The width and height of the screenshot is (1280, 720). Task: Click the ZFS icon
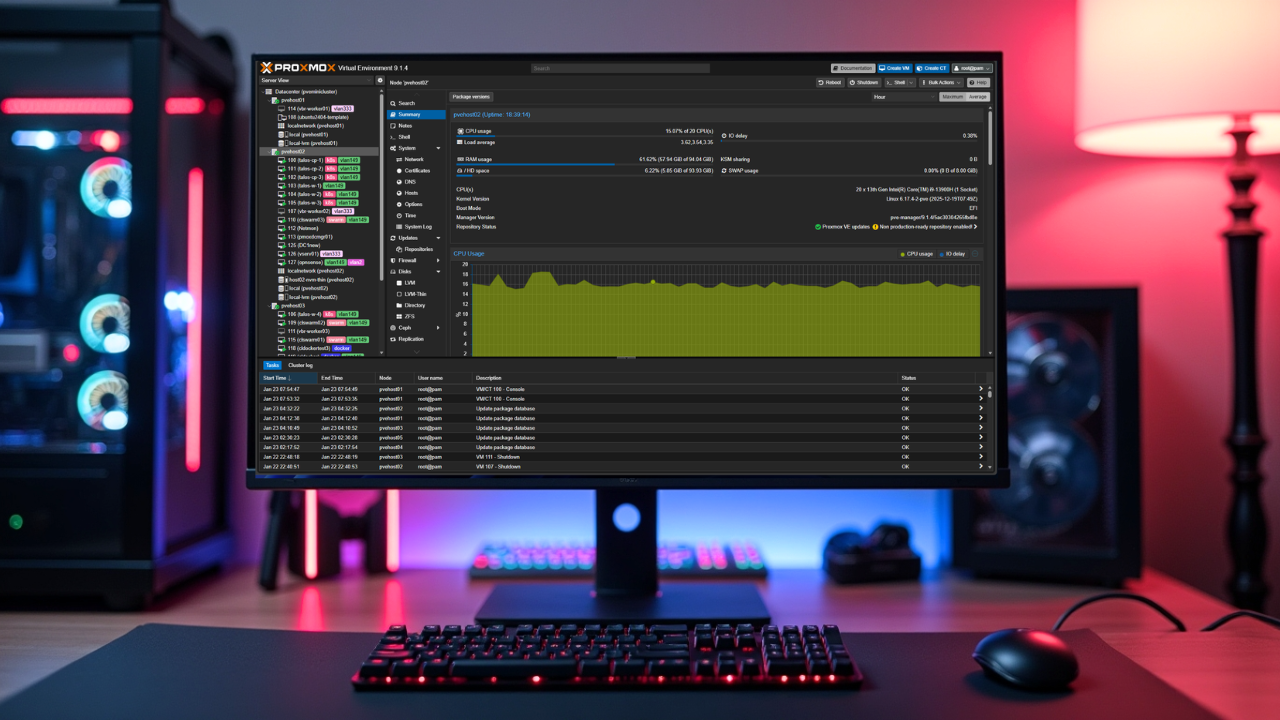pyautogui.click(x=400, y=316)
